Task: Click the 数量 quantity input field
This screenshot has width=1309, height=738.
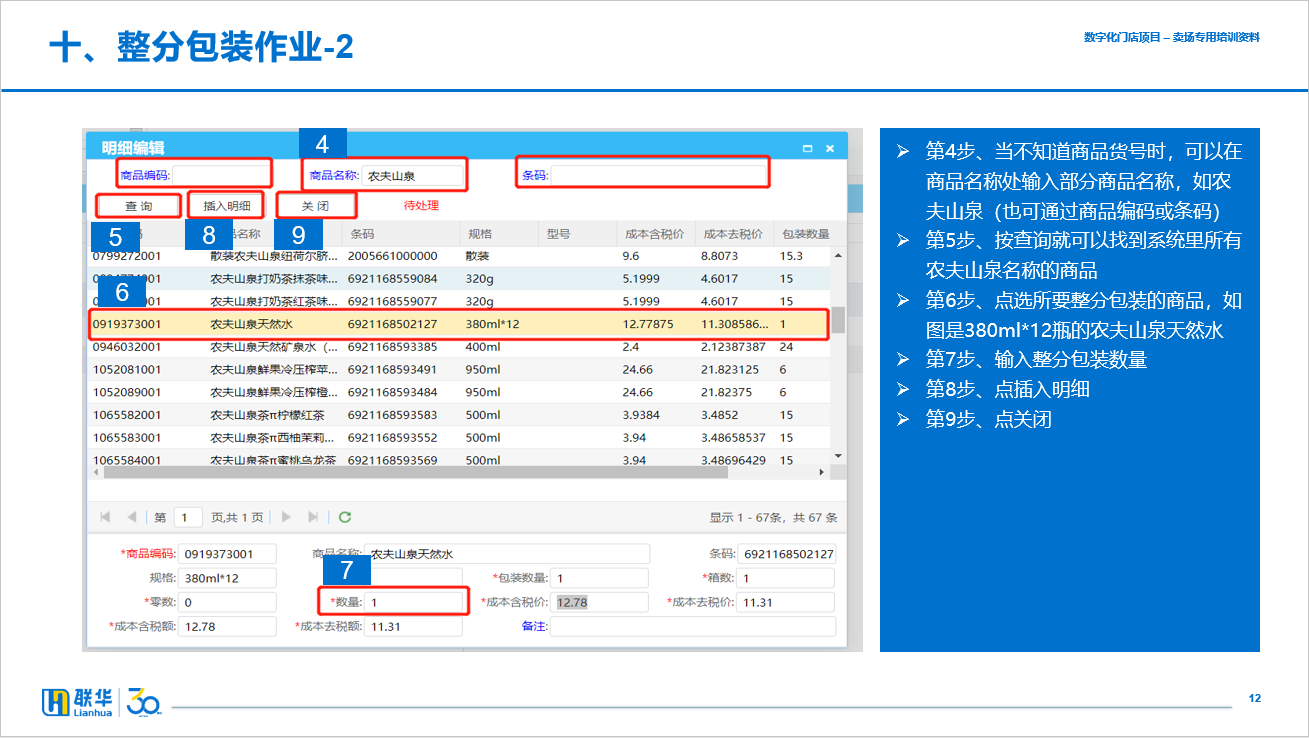Action: tap(414, 602)
